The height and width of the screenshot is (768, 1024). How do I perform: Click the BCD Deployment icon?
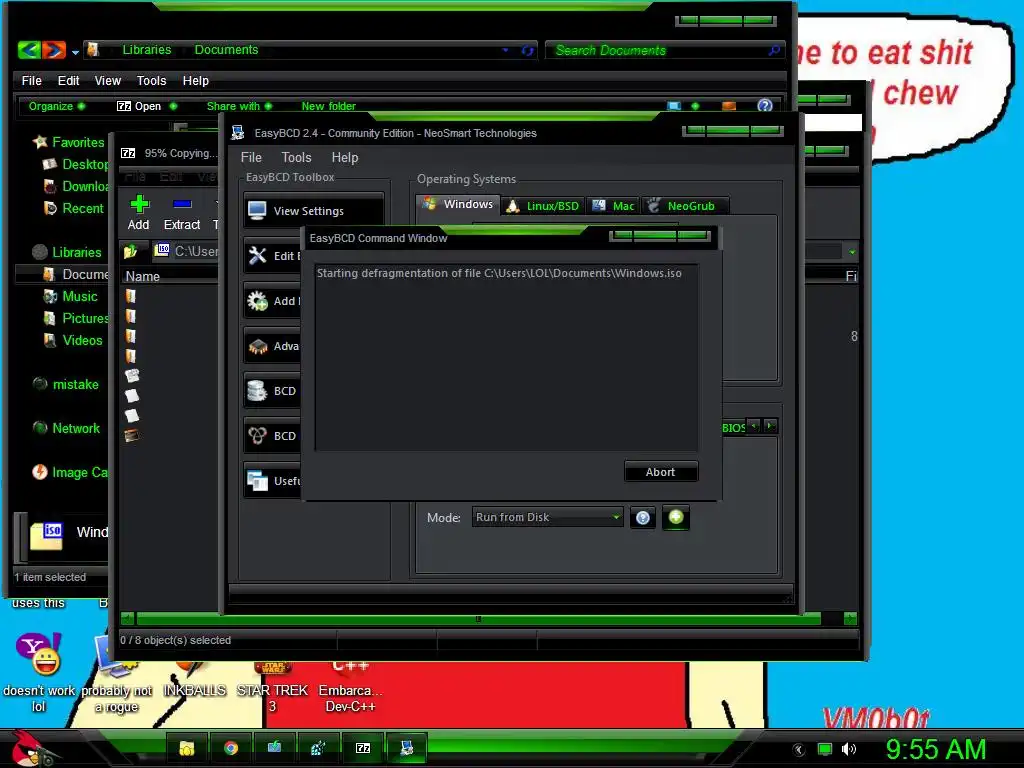[x=257, y=436]
